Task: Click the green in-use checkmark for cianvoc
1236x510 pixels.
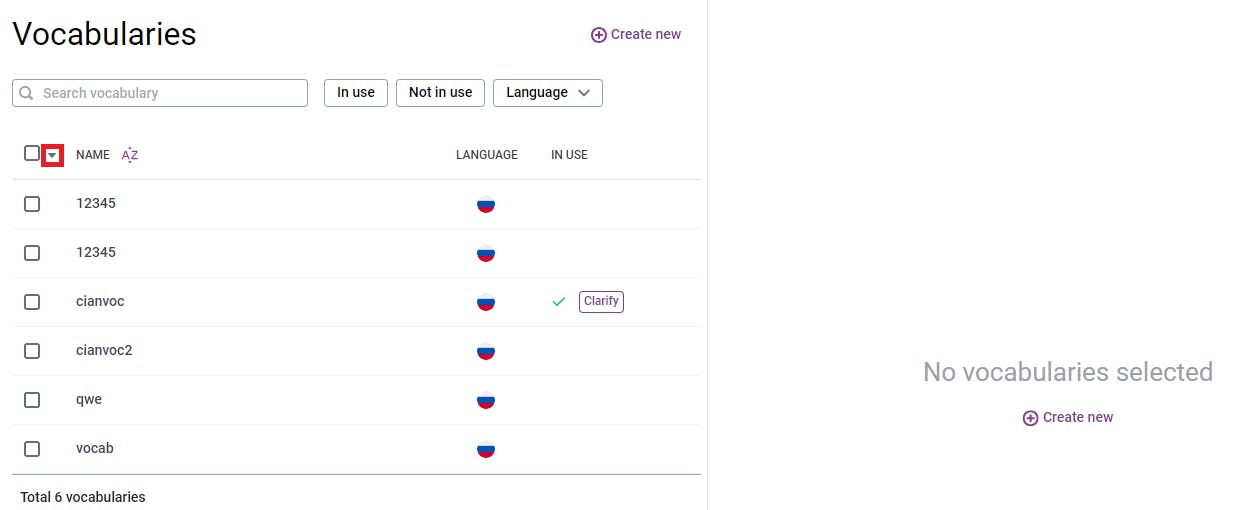Action: [x=559, y=302]
